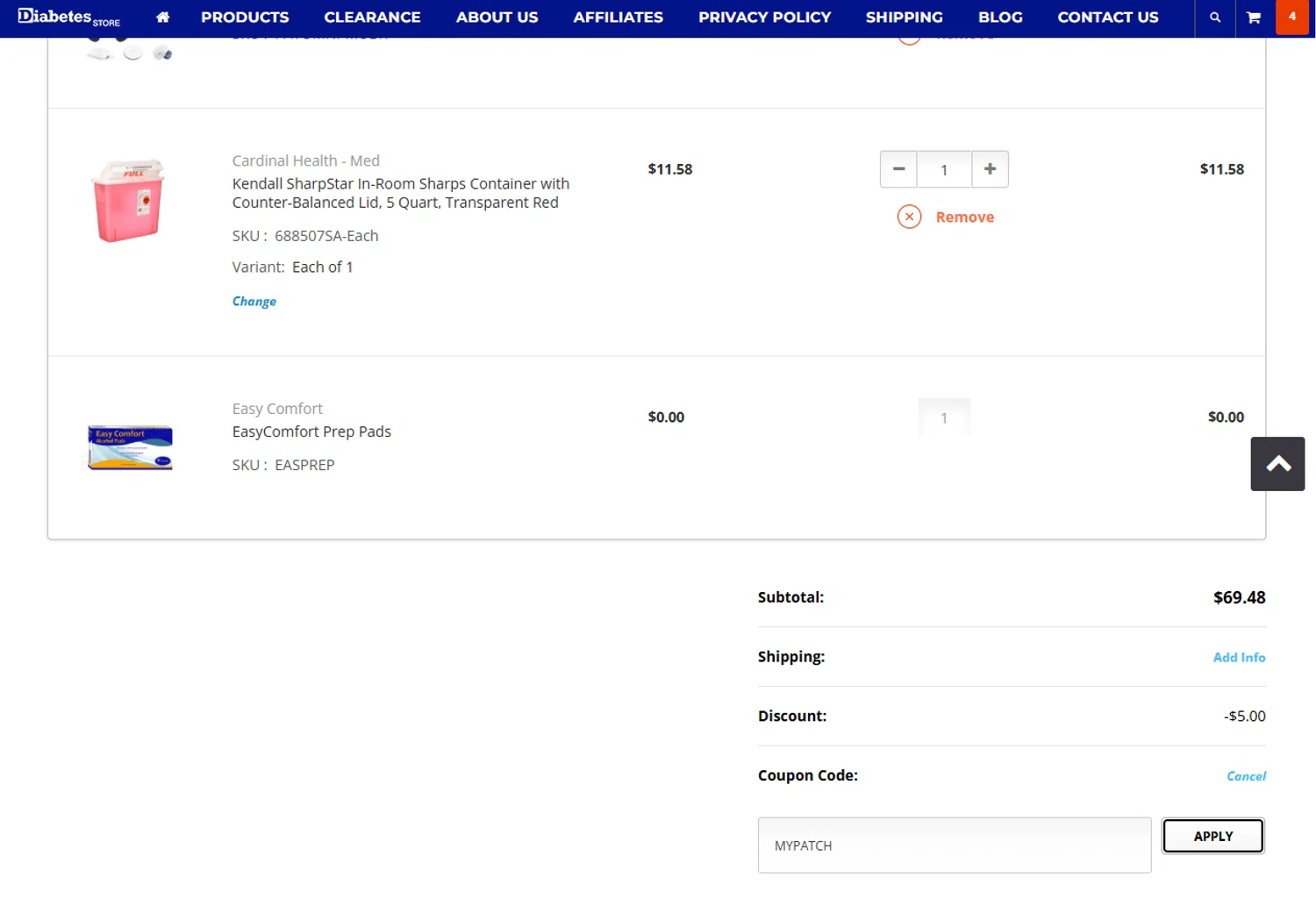
Task: Click the Remove circle-x icon for Sharps Container
Action: click(x=909, y=217)
